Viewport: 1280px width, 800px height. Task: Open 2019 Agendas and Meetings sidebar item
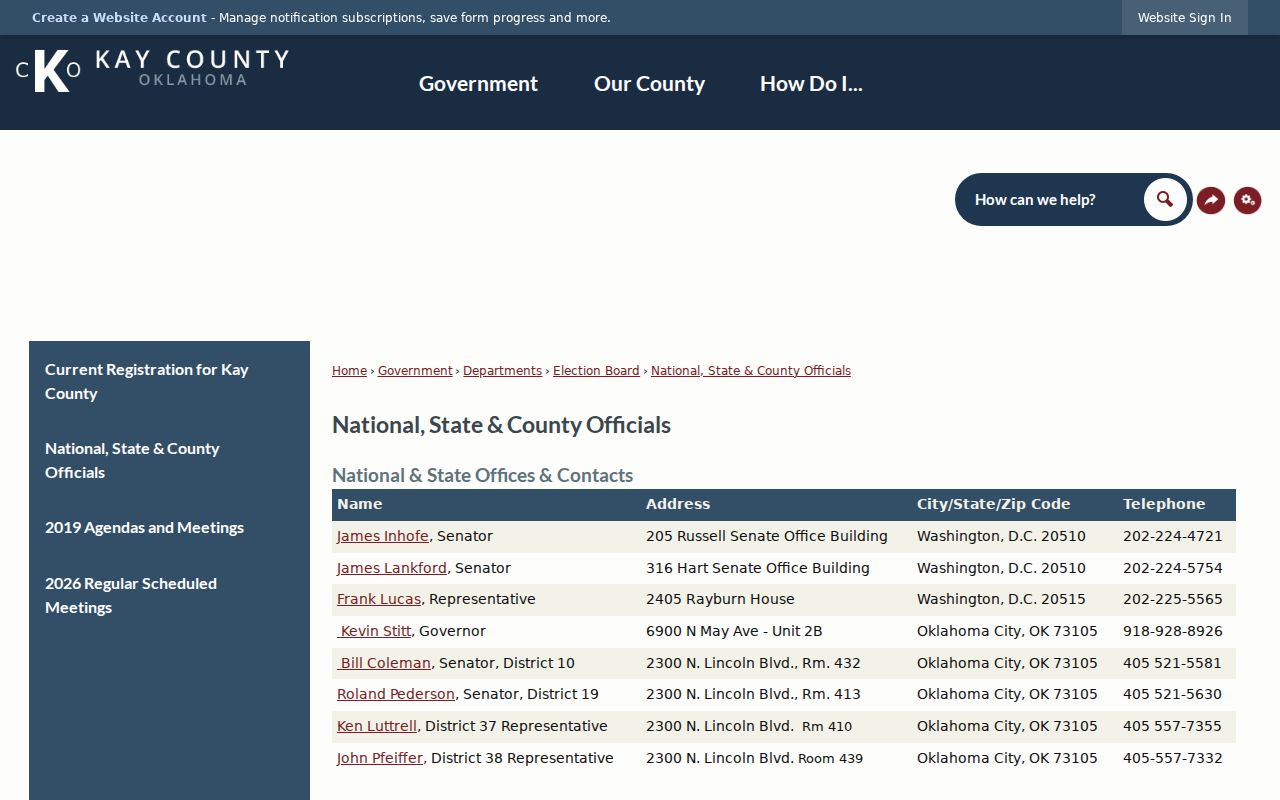coord(169,527)
